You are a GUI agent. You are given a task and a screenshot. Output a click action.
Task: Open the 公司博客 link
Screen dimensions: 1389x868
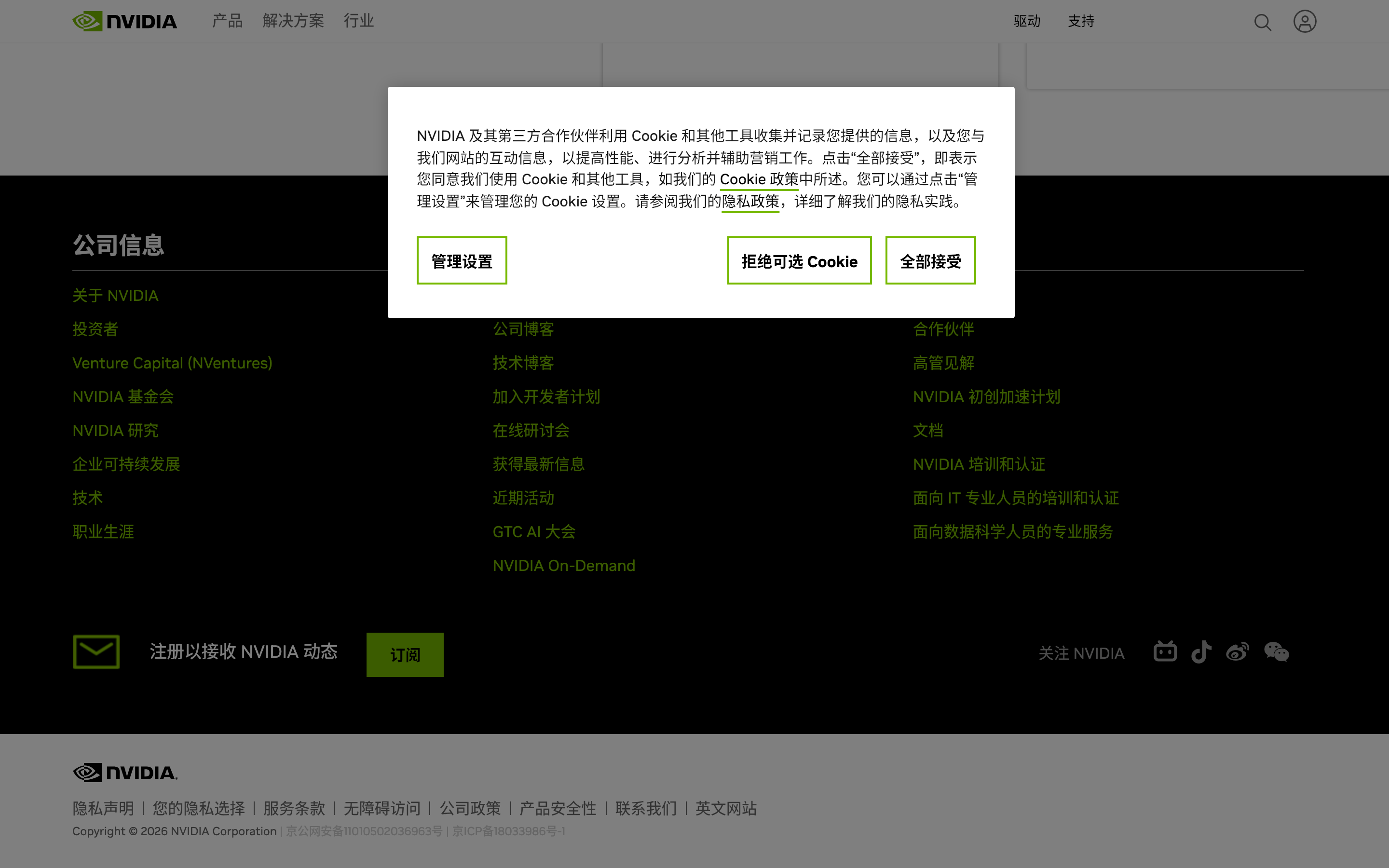[523, 329]
